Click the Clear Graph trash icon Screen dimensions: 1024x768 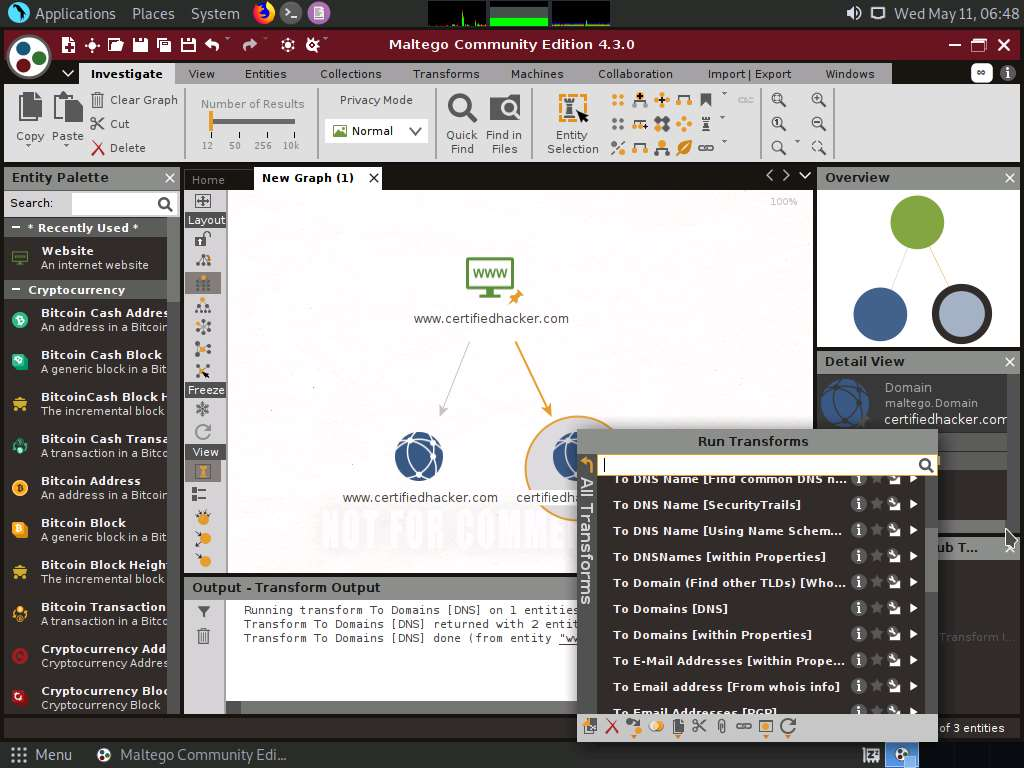[97, 100]
